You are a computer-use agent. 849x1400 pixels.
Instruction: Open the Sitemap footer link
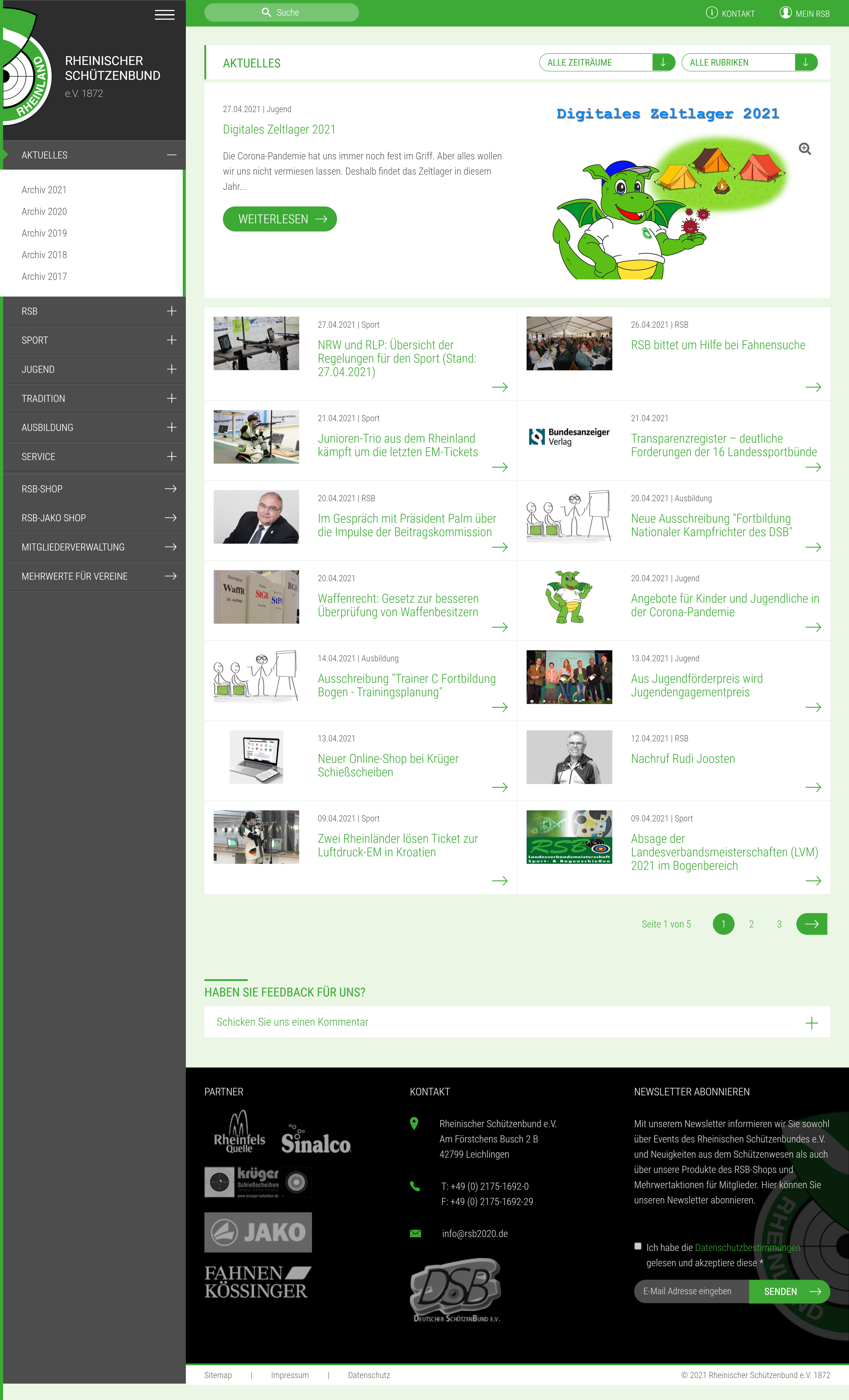(218, 1375)
